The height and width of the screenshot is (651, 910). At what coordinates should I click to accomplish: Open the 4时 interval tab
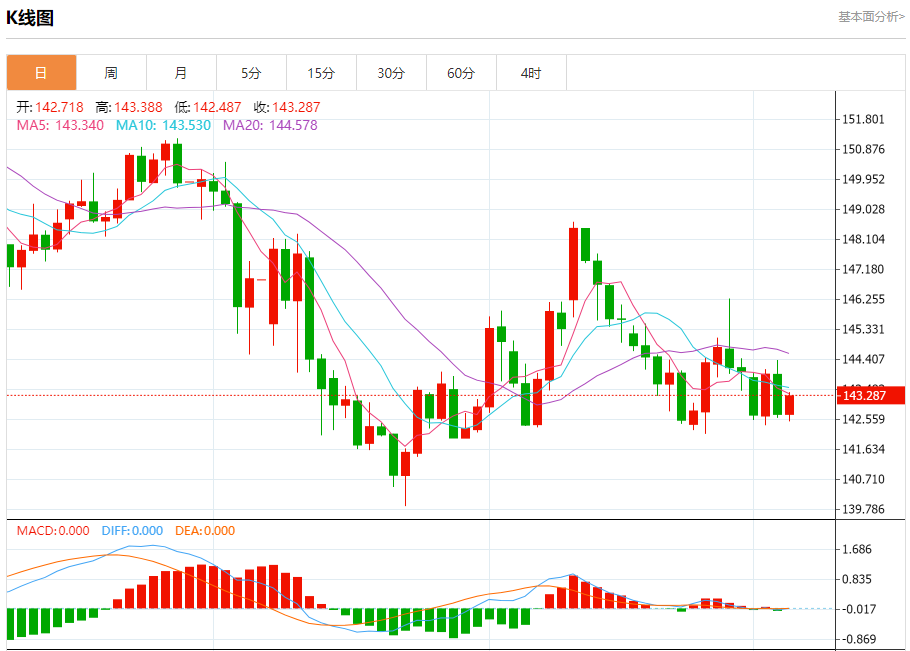coord(532,73)
